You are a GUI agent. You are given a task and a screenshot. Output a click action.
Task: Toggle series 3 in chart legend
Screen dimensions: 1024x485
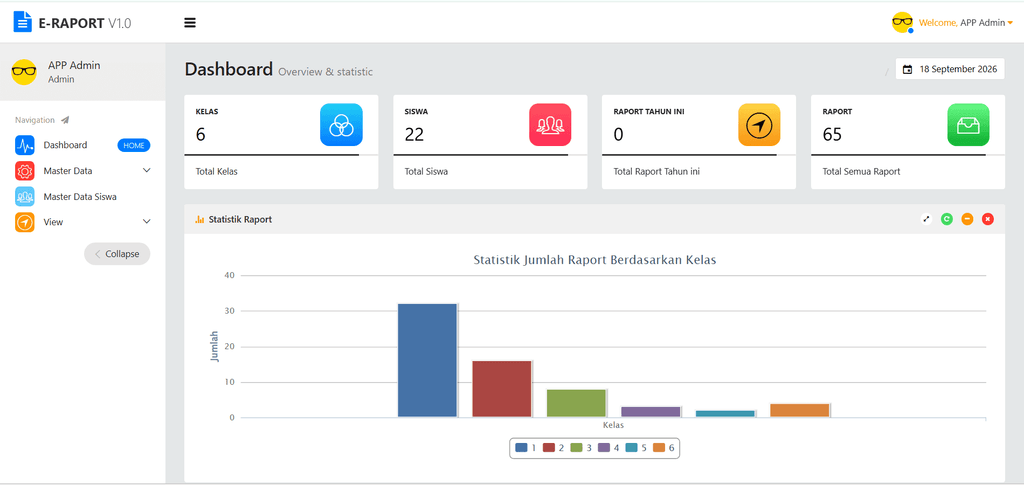581,448
